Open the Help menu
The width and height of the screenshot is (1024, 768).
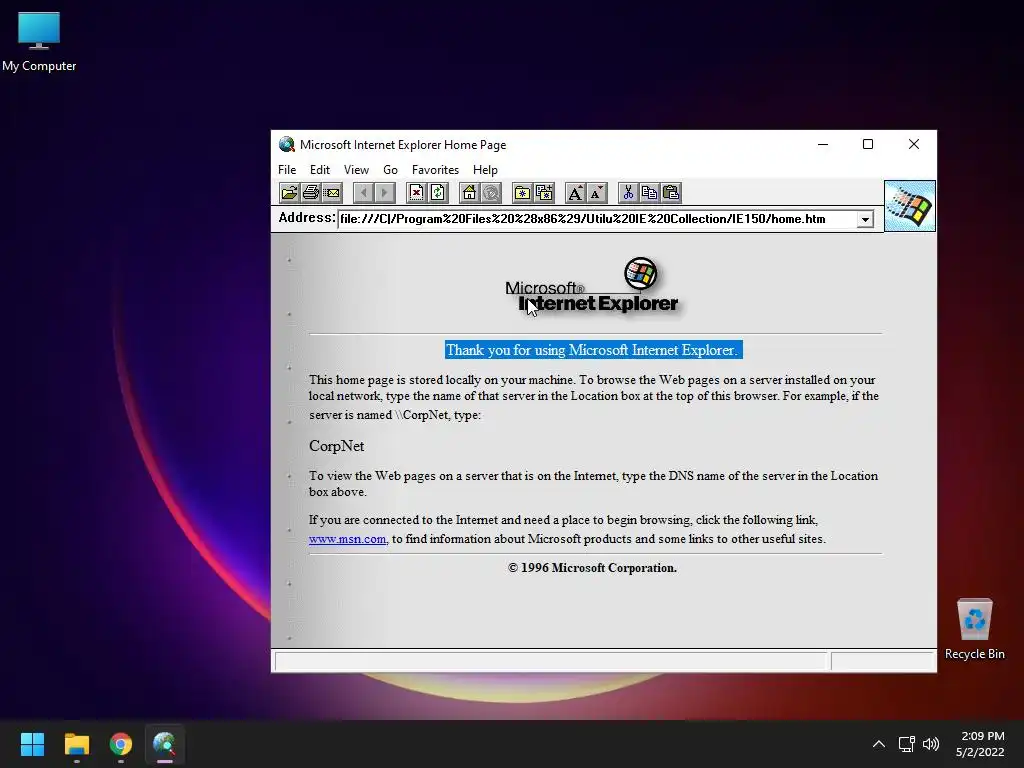[x=485, y=170]
